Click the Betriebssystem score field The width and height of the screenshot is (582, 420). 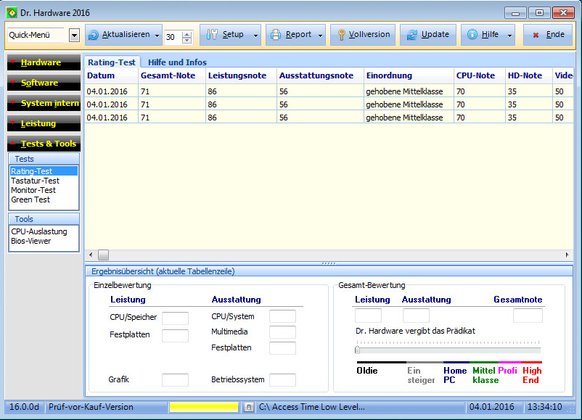click(x=282, y=380)
